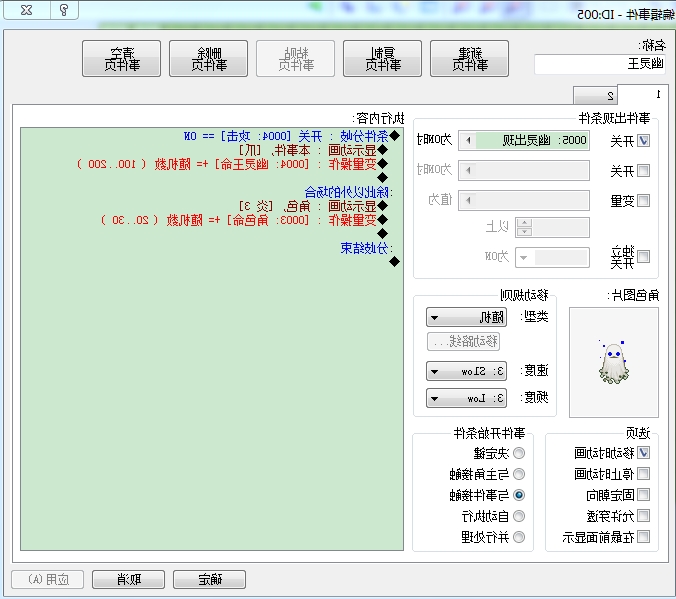Click the 新建事件页 button
Screen dimensions: 676x599
(x=469, y=59)
